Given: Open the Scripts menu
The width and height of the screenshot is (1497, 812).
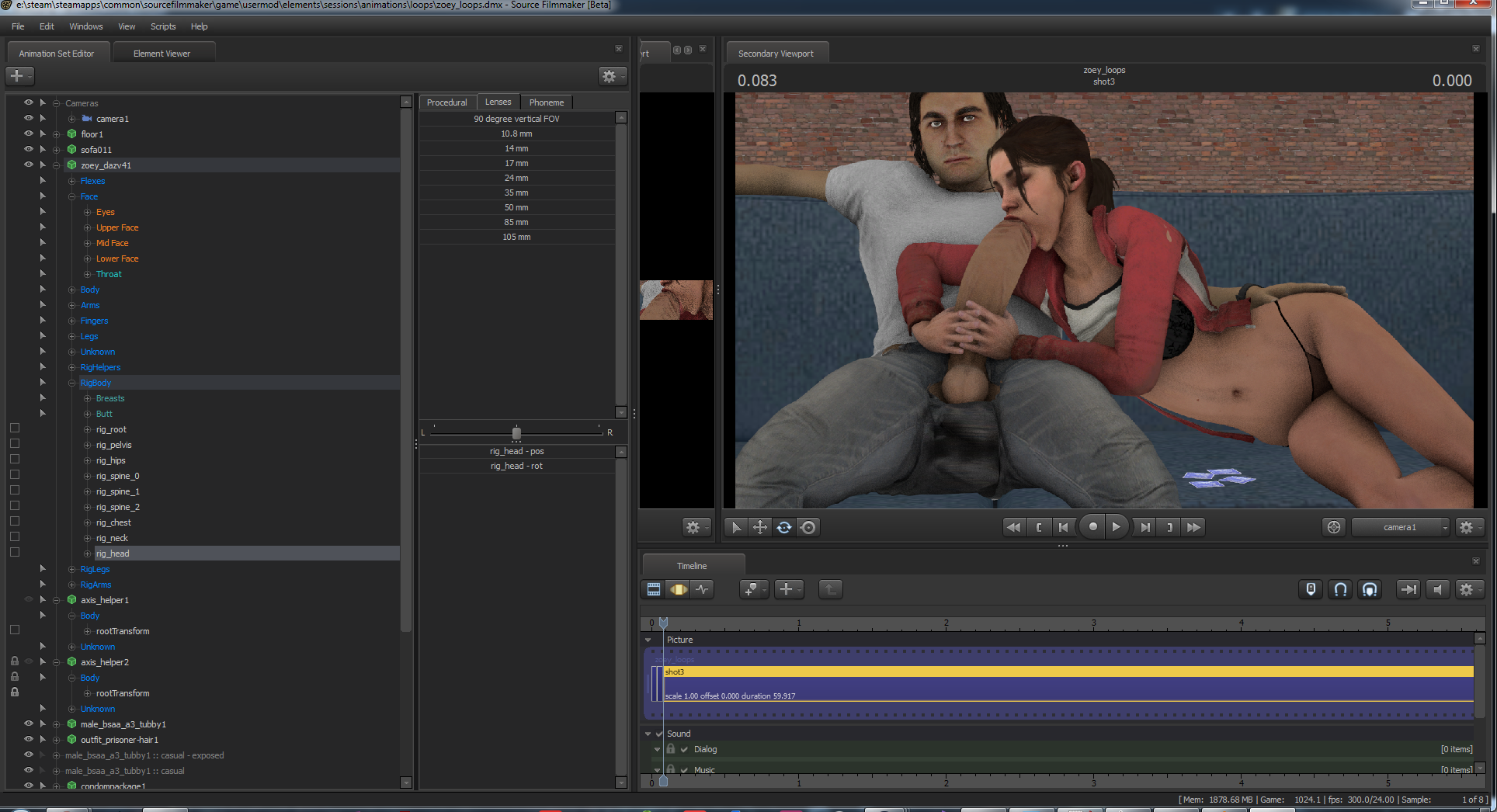Looking at the screenshot, I should (163, 26).
